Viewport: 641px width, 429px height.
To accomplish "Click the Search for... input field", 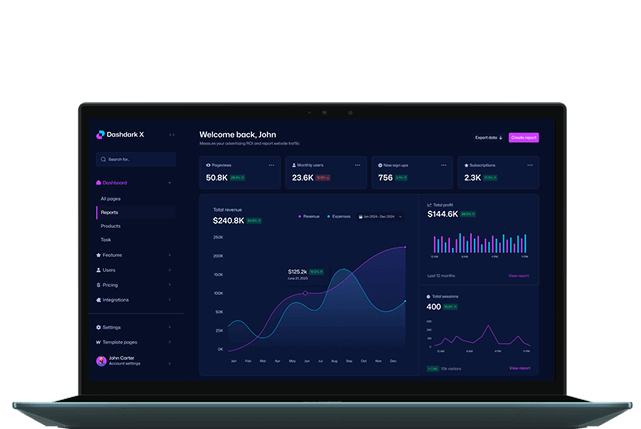I will coord(135,159).
